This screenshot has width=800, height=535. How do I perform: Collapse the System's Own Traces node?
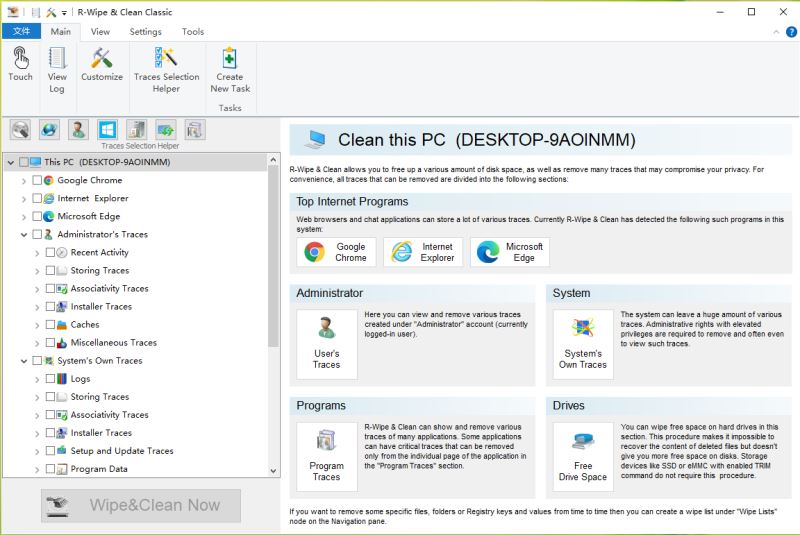click(23, 361)
